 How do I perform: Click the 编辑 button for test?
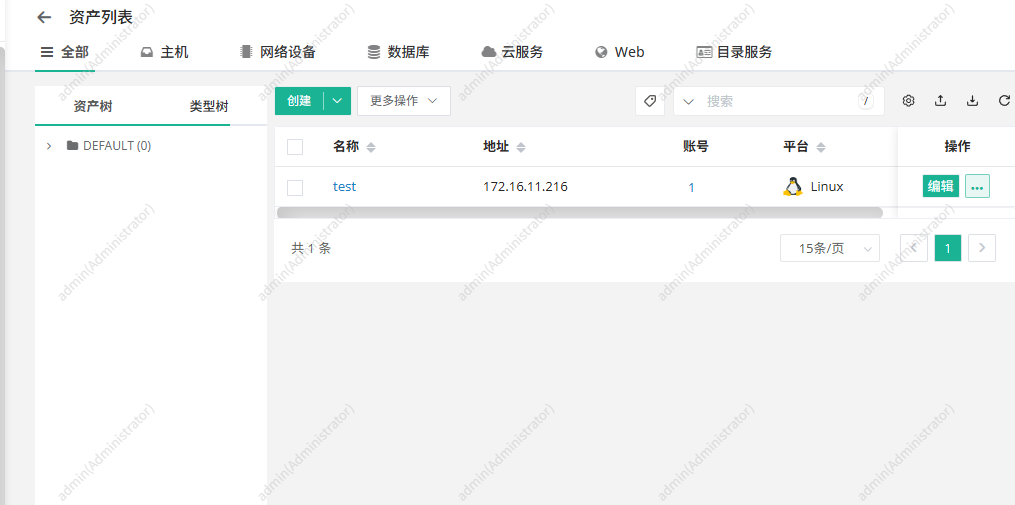[x=940, y=186]
